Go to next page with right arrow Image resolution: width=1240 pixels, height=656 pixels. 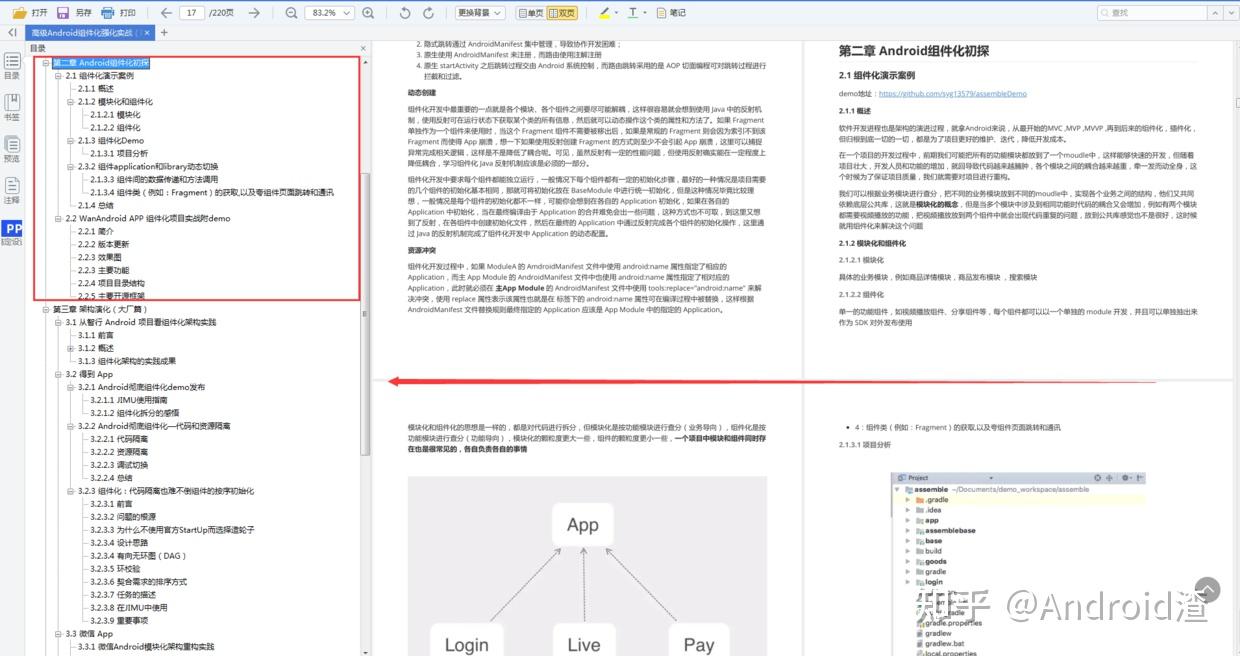(x=253, y=13)
